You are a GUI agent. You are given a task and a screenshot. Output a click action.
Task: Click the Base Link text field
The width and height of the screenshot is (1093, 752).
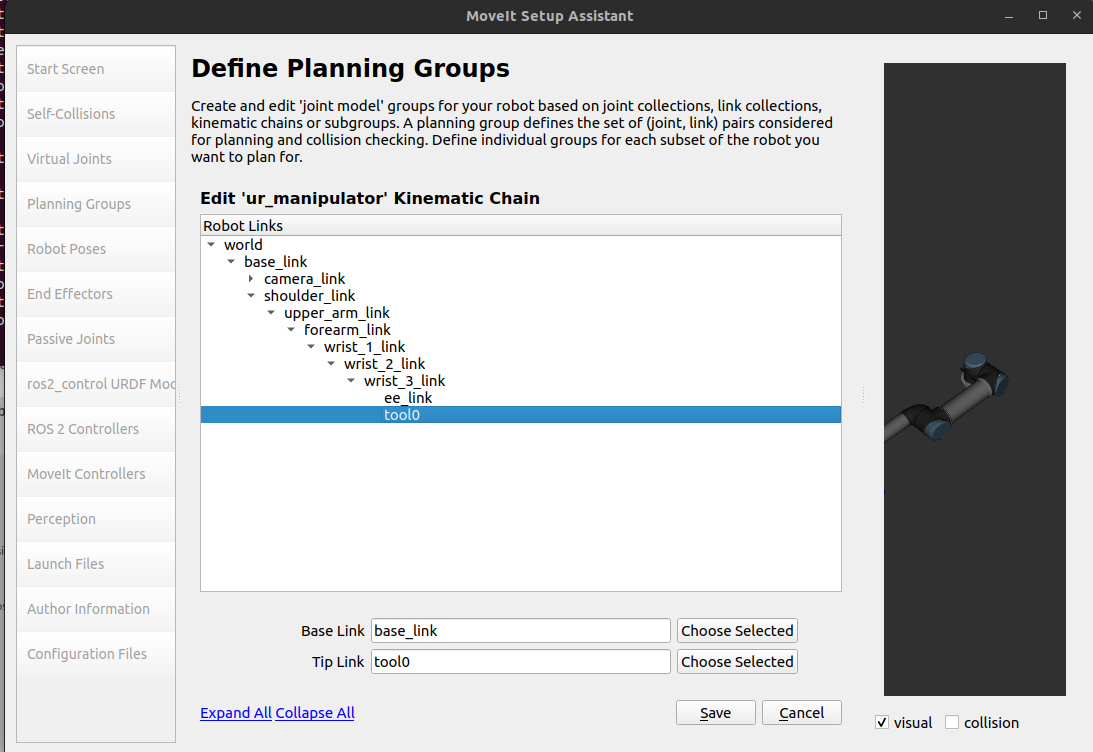point(520,631)
